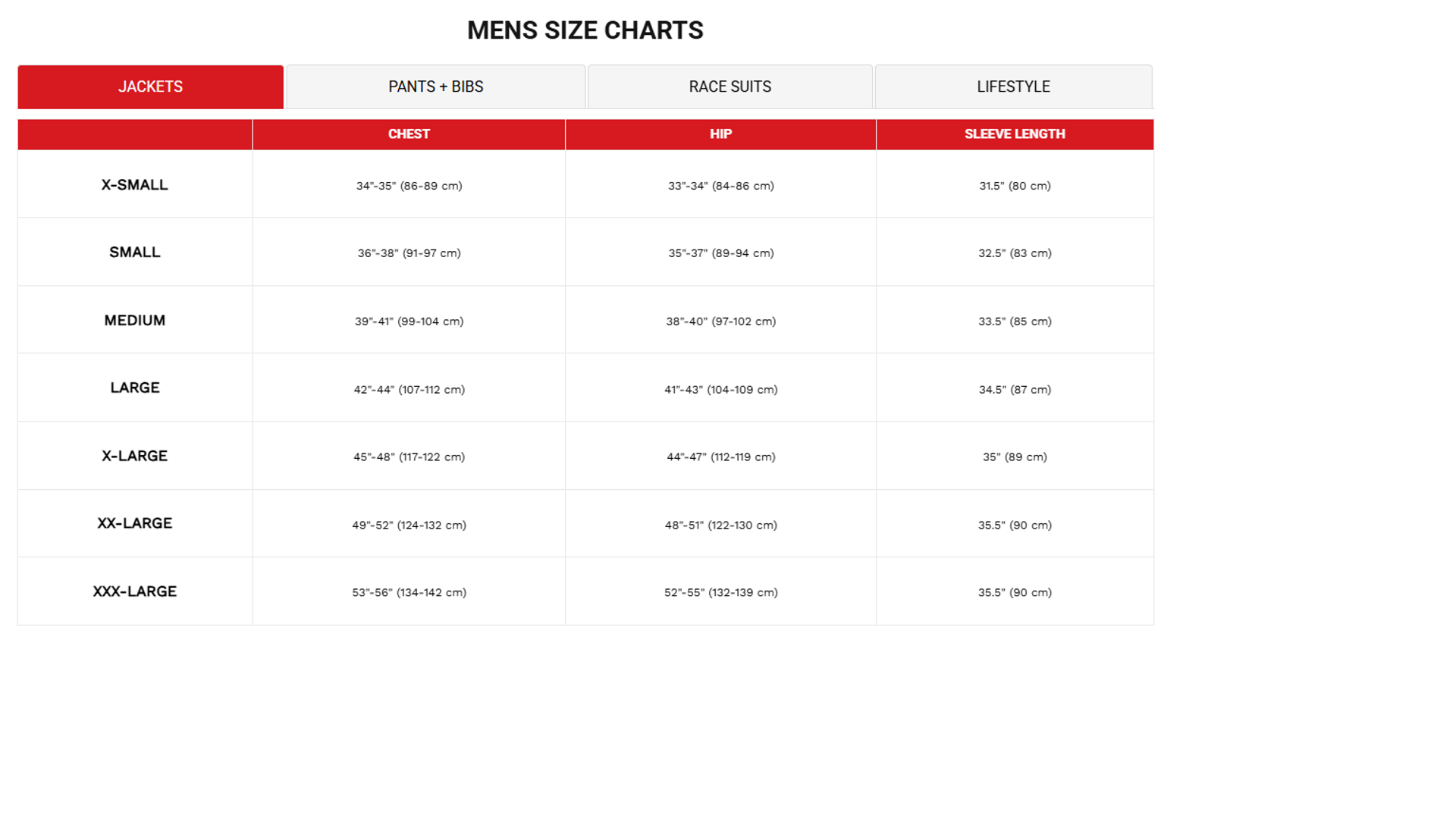Screen dimensions: 1456x819
Task: Click the Small row label
Action: (135, 253)
